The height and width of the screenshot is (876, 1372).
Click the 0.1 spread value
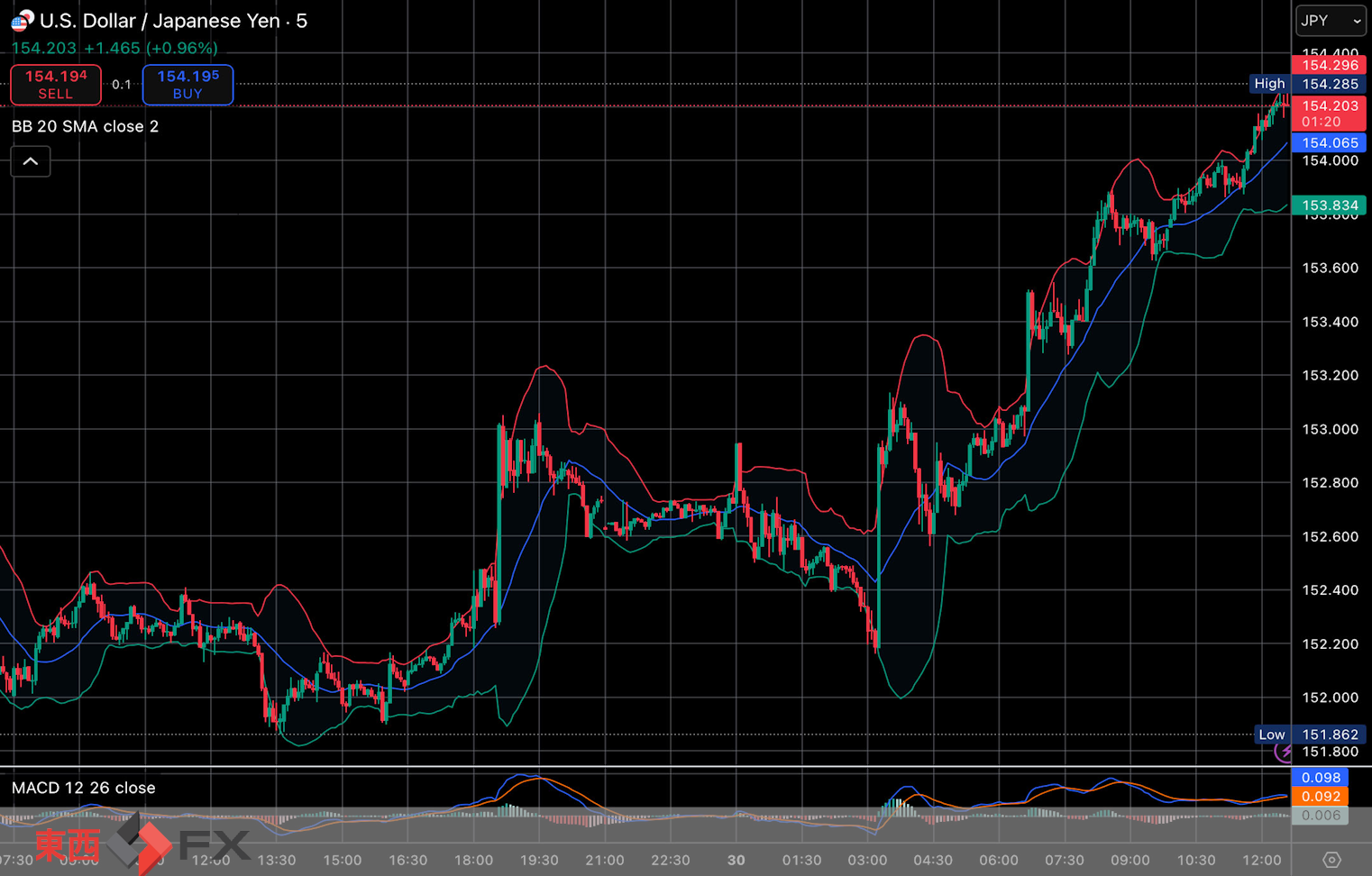(x=122, y=85)
